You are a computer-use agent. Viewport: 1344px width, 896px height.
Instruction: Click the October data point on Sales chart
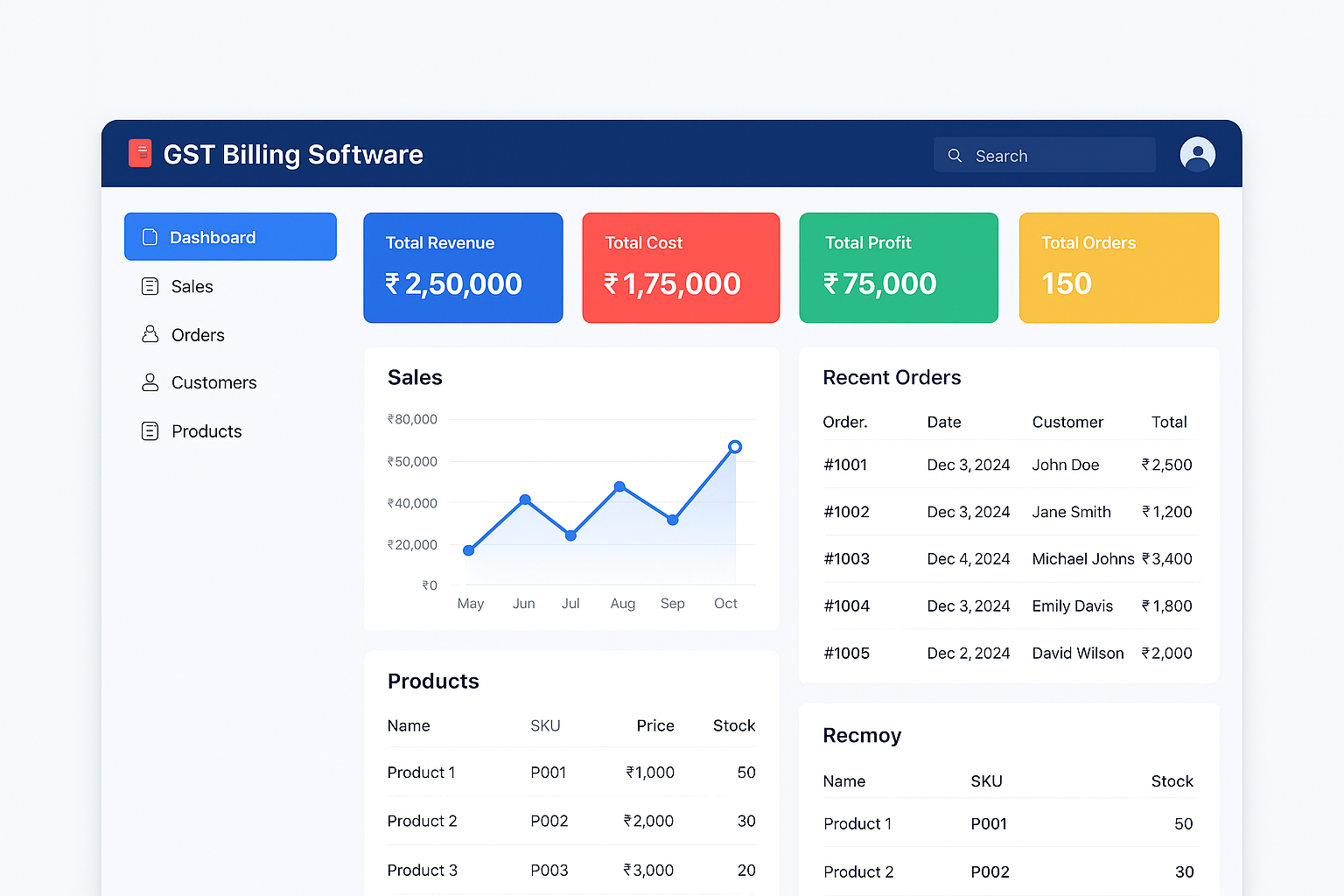(734, 445)
